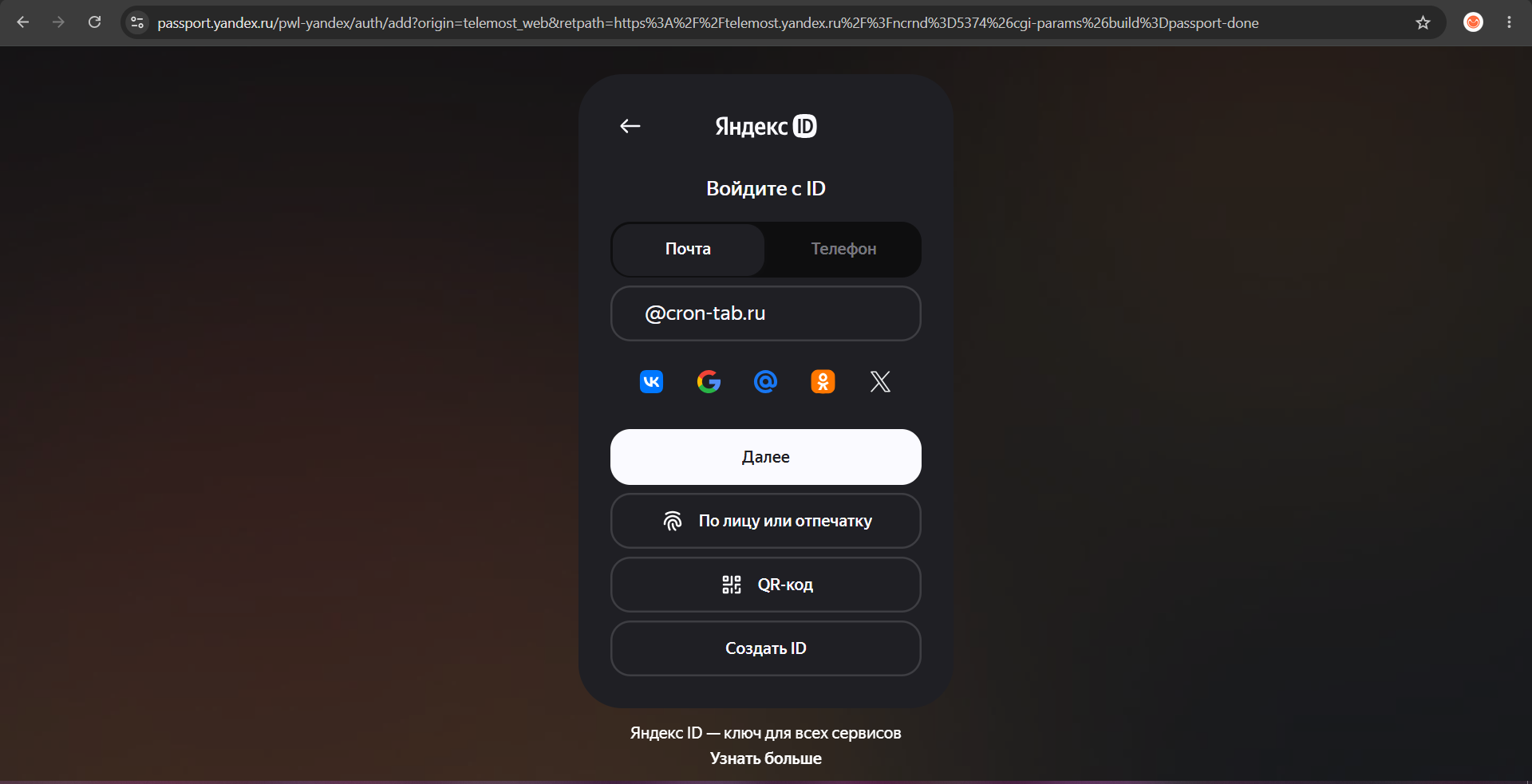Viewport: 1532px width, 784px height.
Task: Choose По лицу или отпечатку login
Action: point(766,521)
